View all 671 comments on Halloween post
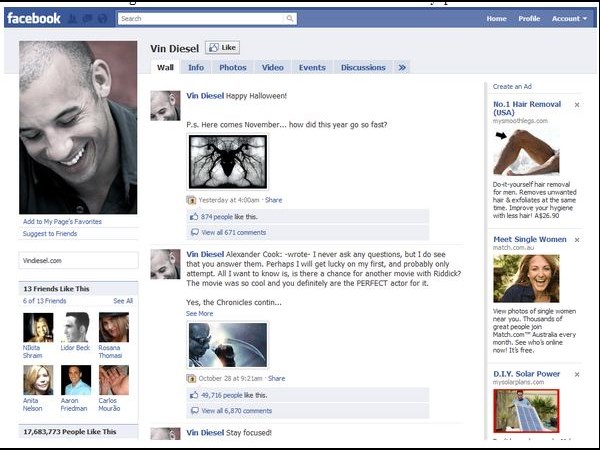 233,232
